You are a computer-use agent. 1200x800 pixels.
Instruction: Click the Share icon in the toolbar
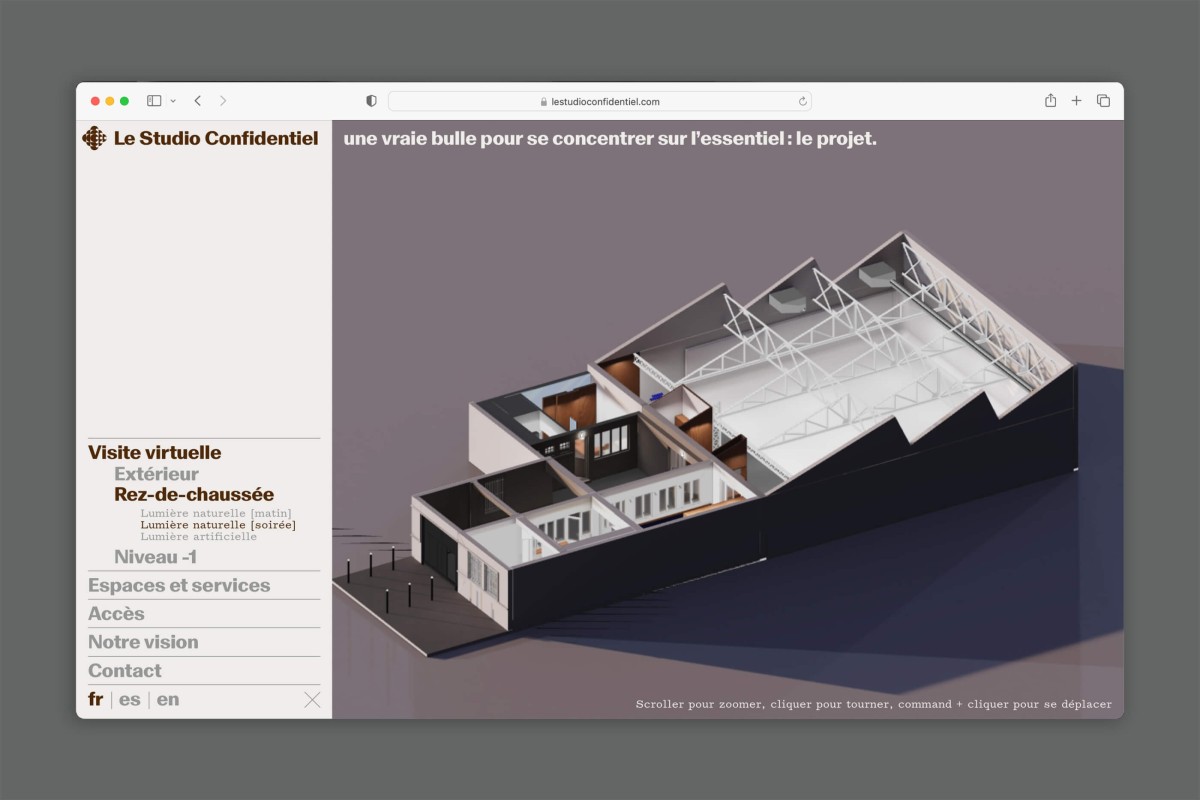tap(1049, 100)
